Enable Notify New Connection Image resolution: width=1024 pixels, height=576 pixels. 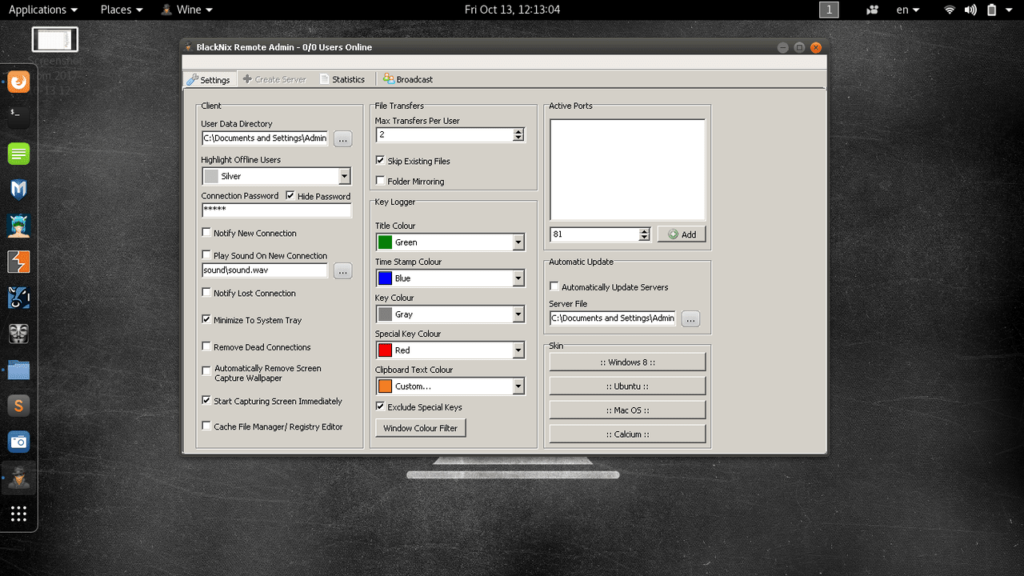[206, 232]
